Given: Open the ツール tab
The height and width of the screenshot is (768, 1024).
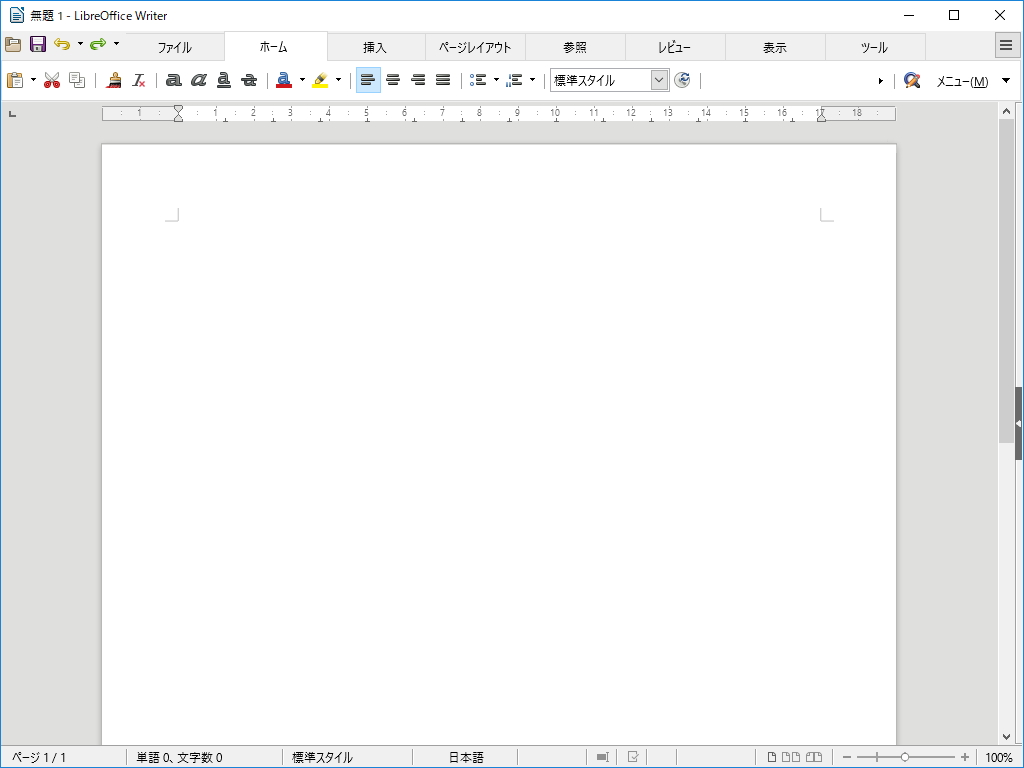Looking at the screenshot, I should (x=875, y=48).
